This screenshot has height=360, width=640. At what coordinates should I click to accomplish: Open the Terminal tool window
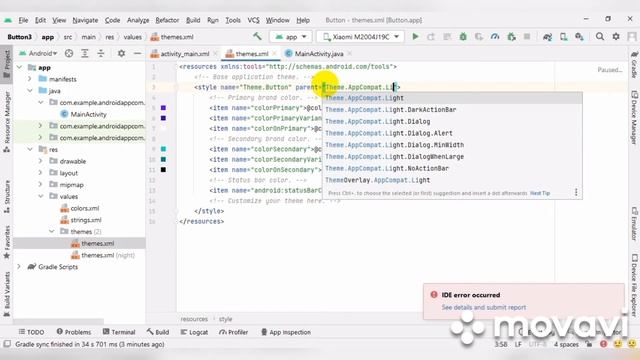pyautogui.click(x=119, y=332)
